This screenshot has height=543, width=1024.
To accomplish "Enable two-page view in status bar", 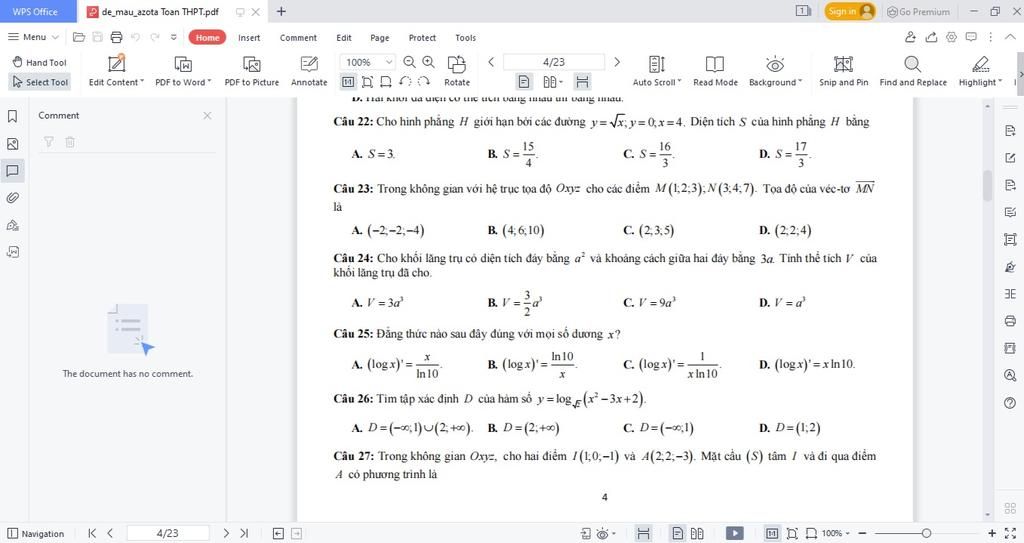I will (x=697, y=533).
